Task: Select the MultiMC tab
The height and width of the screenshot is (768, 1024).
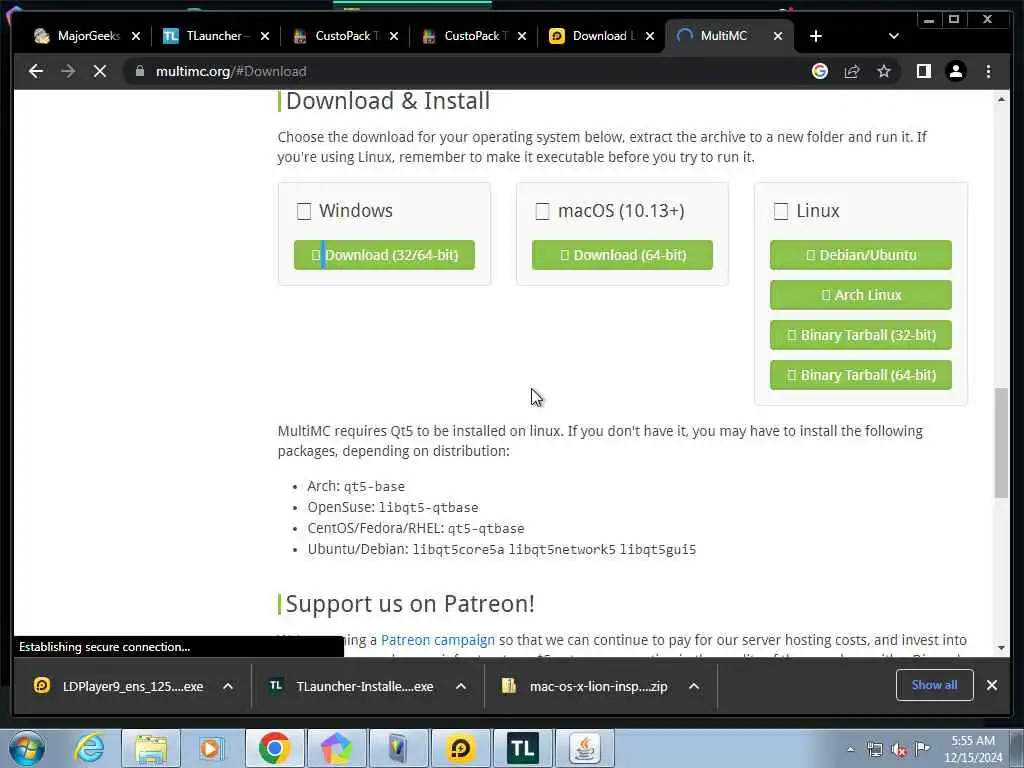Action: 723,36
